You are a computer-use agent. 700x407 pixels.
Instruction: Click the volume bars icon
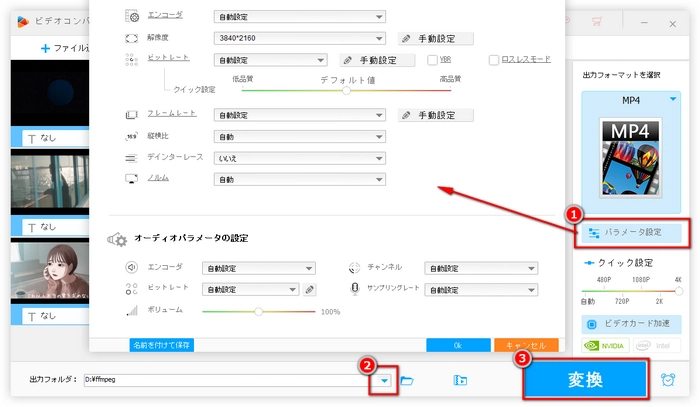click(132, 310)
